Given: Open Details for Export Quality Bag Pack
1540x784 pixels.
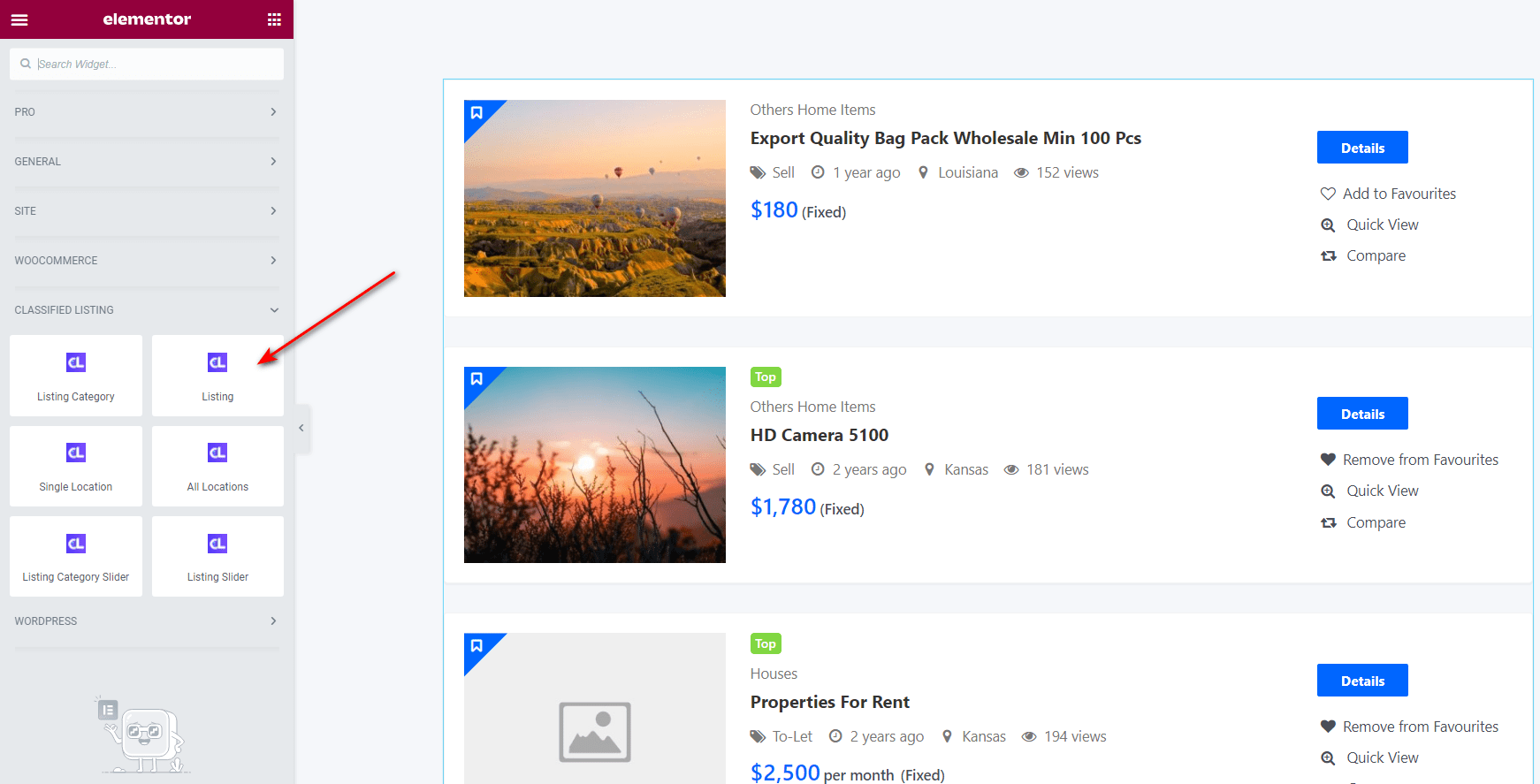Looking at the screenshot, I should [x=1362, y=148].
